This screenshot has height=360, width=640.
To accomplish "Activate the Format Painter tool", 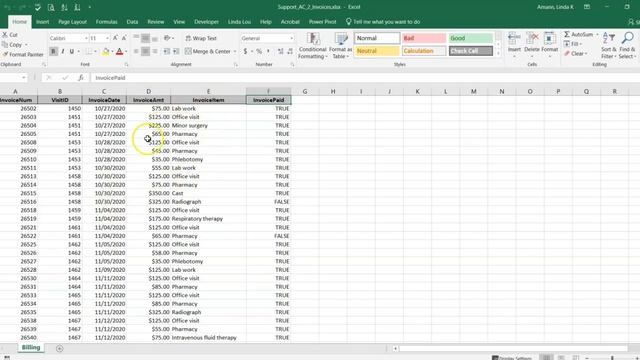I will pos(23,54).
